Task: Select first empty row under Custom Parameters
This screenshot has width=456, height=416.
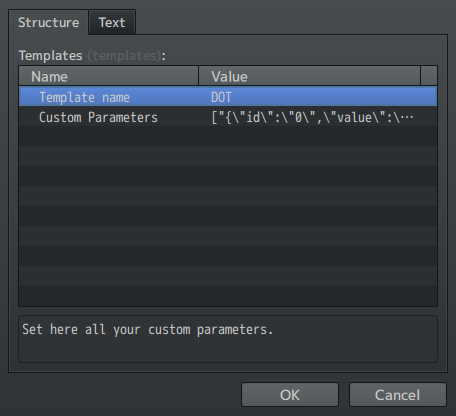Action: point(228,136)
